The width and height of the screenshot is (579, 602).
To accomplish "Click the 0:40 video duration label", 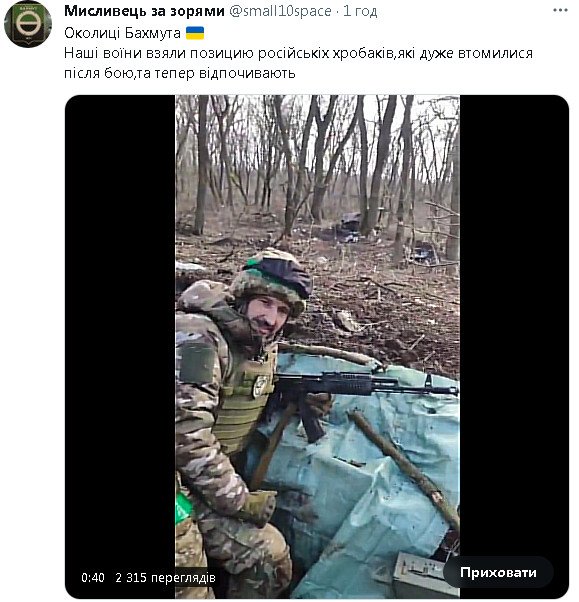I will [x=93, y=577].
